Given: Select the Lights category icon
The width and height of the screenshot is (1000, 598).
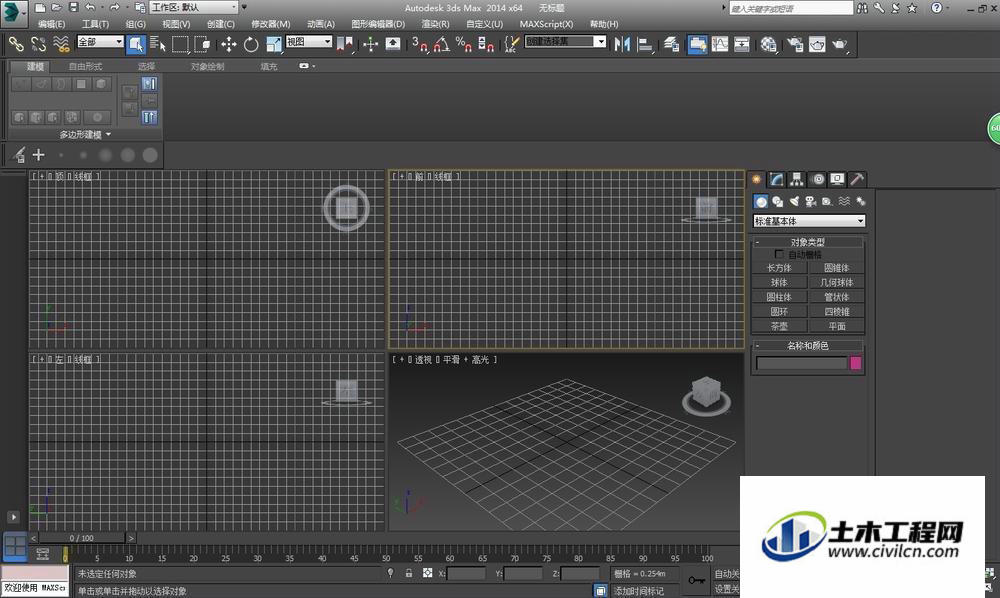Looking at the screenshot, I should [794, 201].
